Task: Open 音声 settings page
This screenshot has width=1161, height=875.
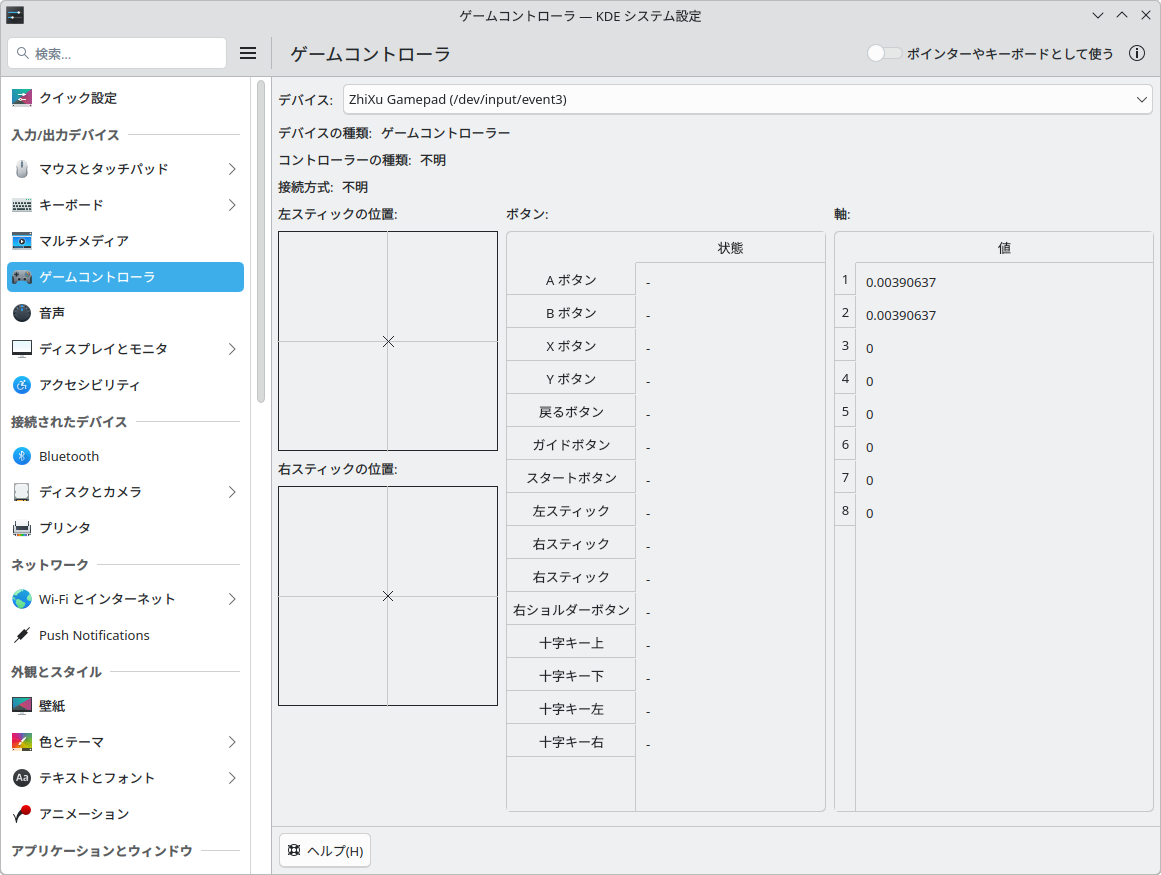Action: pos(125,313)
